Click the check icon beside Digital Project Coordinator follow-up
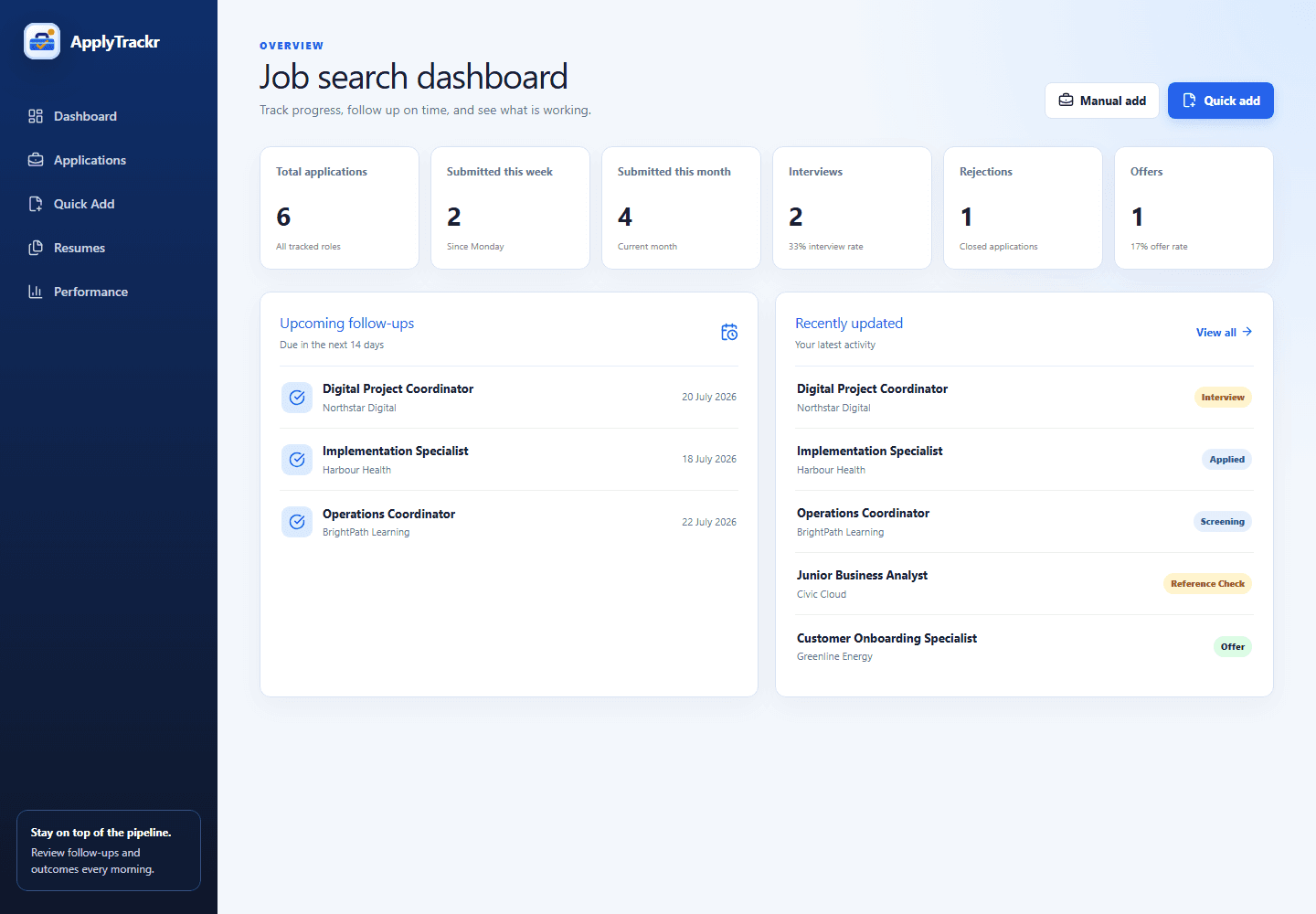Screen dimensions: 1316x914 (x=297, y=398)
